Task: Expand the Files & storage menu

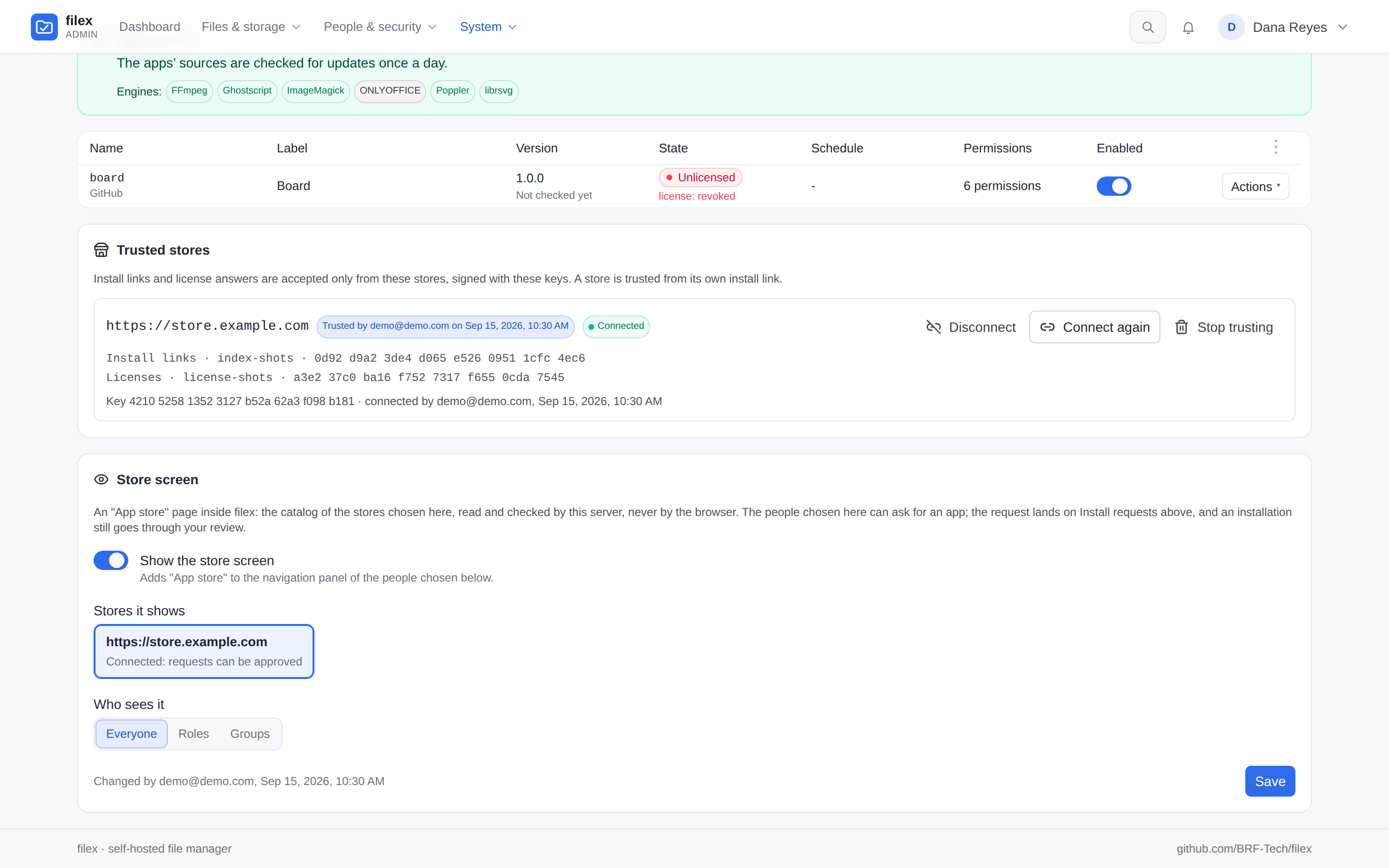Action: tap(251, 27)
